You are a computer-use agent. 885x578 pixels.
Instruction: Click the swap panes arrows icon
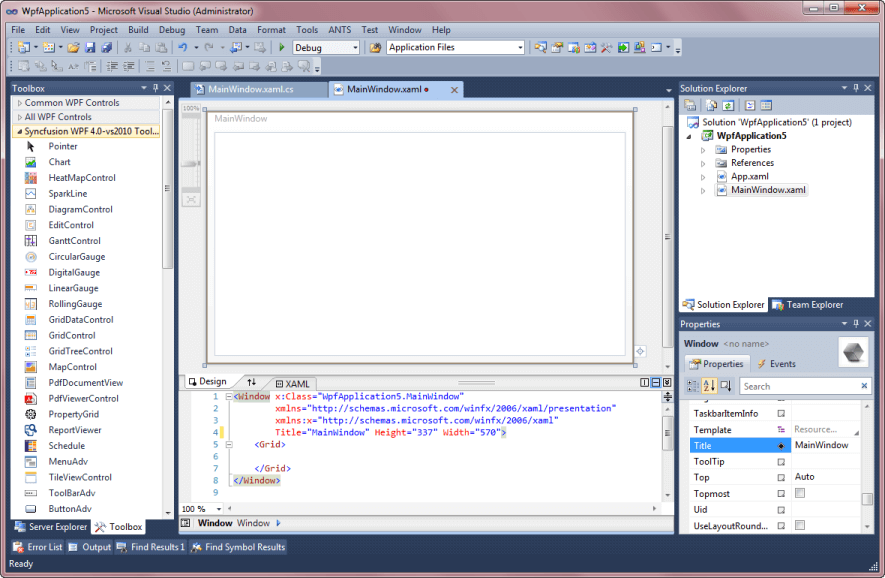pos(252,382)
